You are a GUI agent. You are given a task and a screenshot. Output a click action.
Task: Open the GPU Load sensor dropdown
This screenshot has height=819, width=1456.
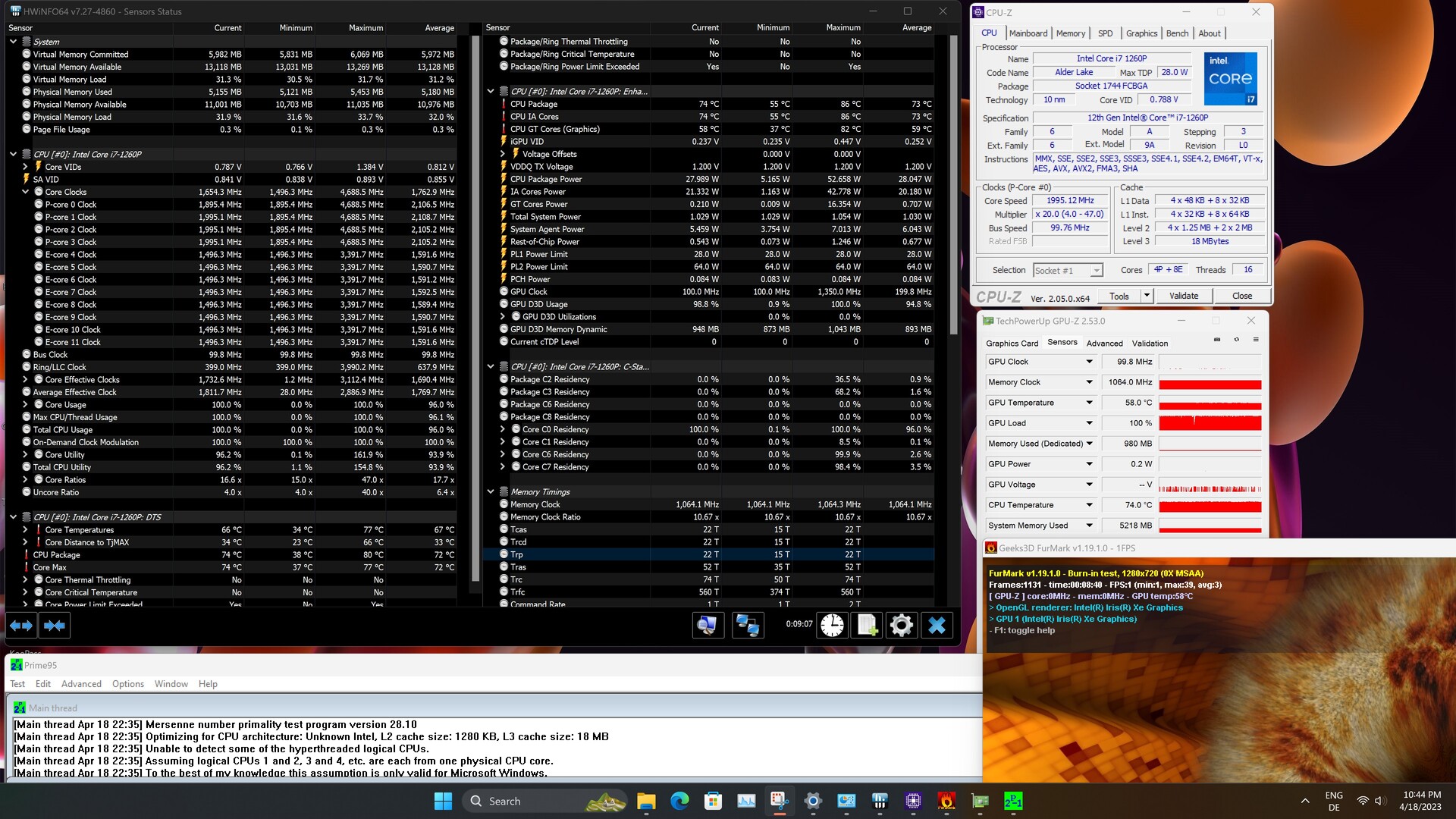[1089, 423]
